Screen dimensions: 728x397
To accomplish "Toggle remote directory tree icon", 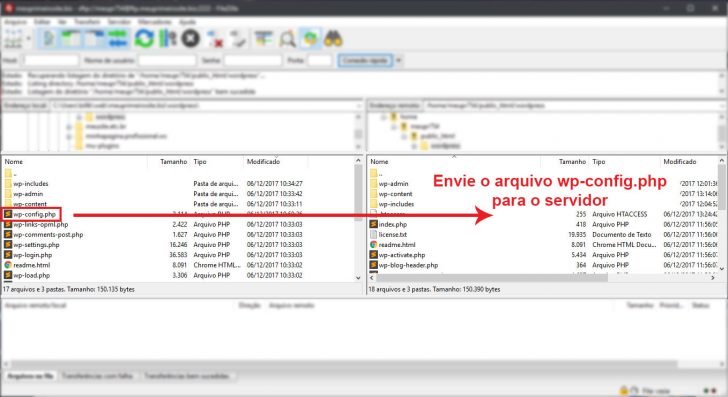I will (94, 39).
